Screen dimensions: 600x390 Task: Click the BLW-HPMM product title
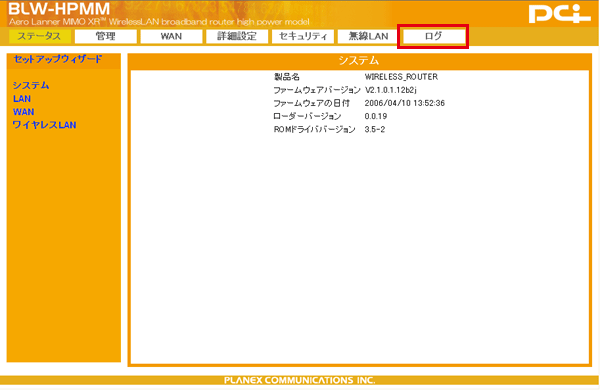[59, 8]
